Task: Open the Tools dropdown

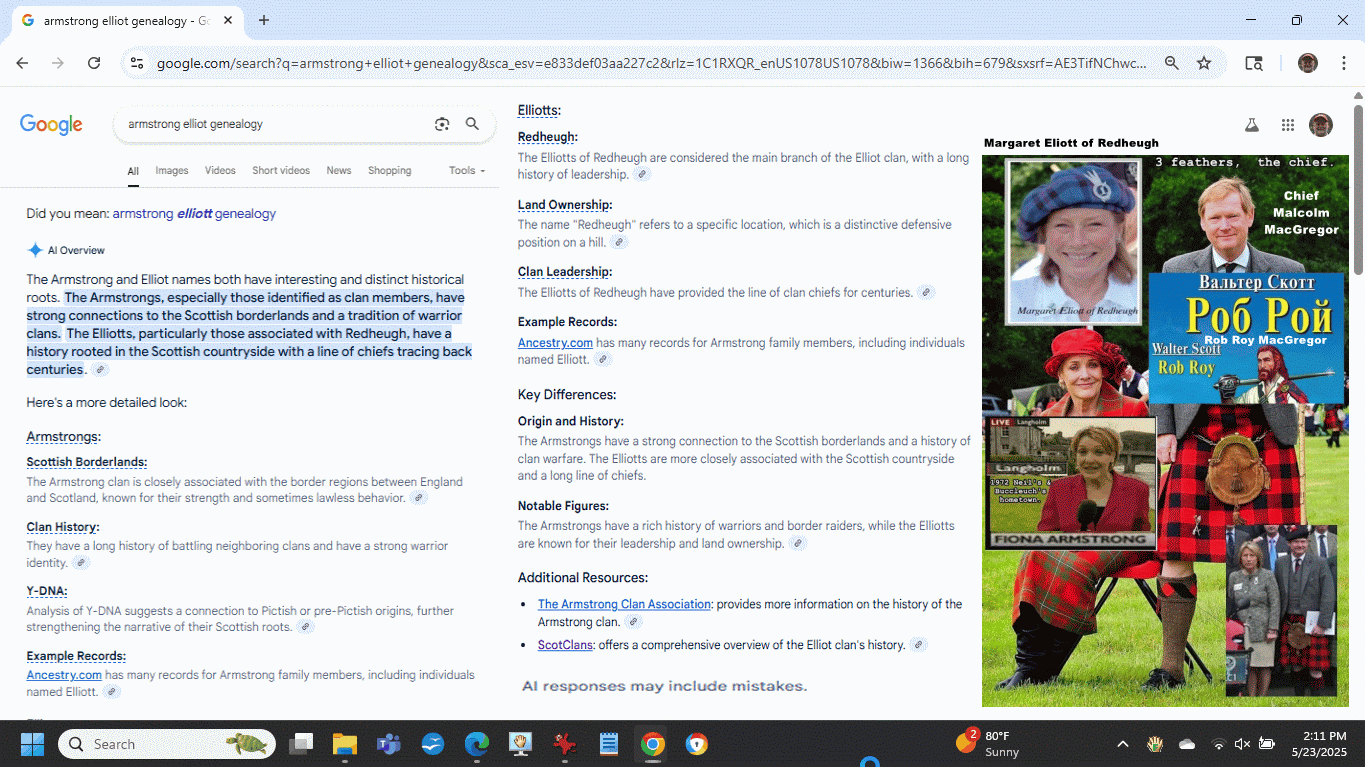Action: (x=467, y=171)
